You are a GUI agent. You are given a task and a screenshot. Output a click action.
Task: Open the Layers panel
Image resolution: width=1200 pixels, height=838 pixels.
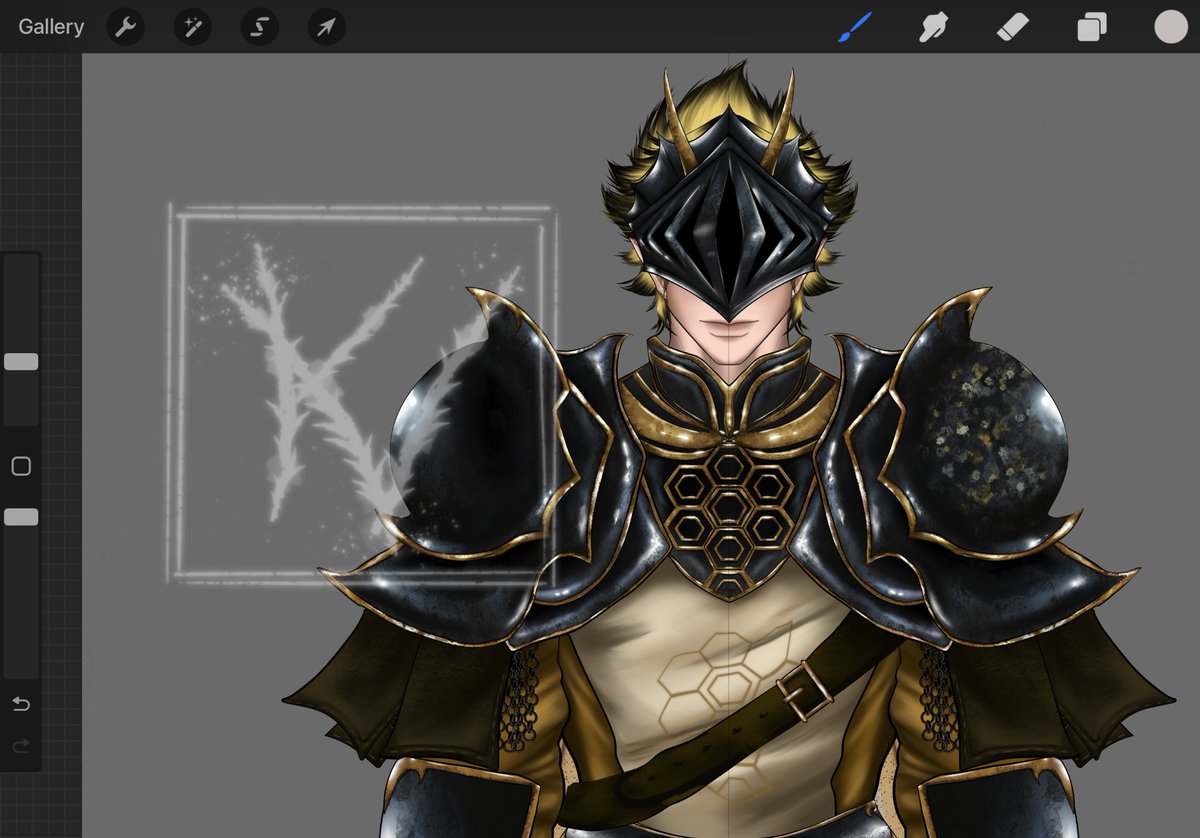pos(1091,27)
